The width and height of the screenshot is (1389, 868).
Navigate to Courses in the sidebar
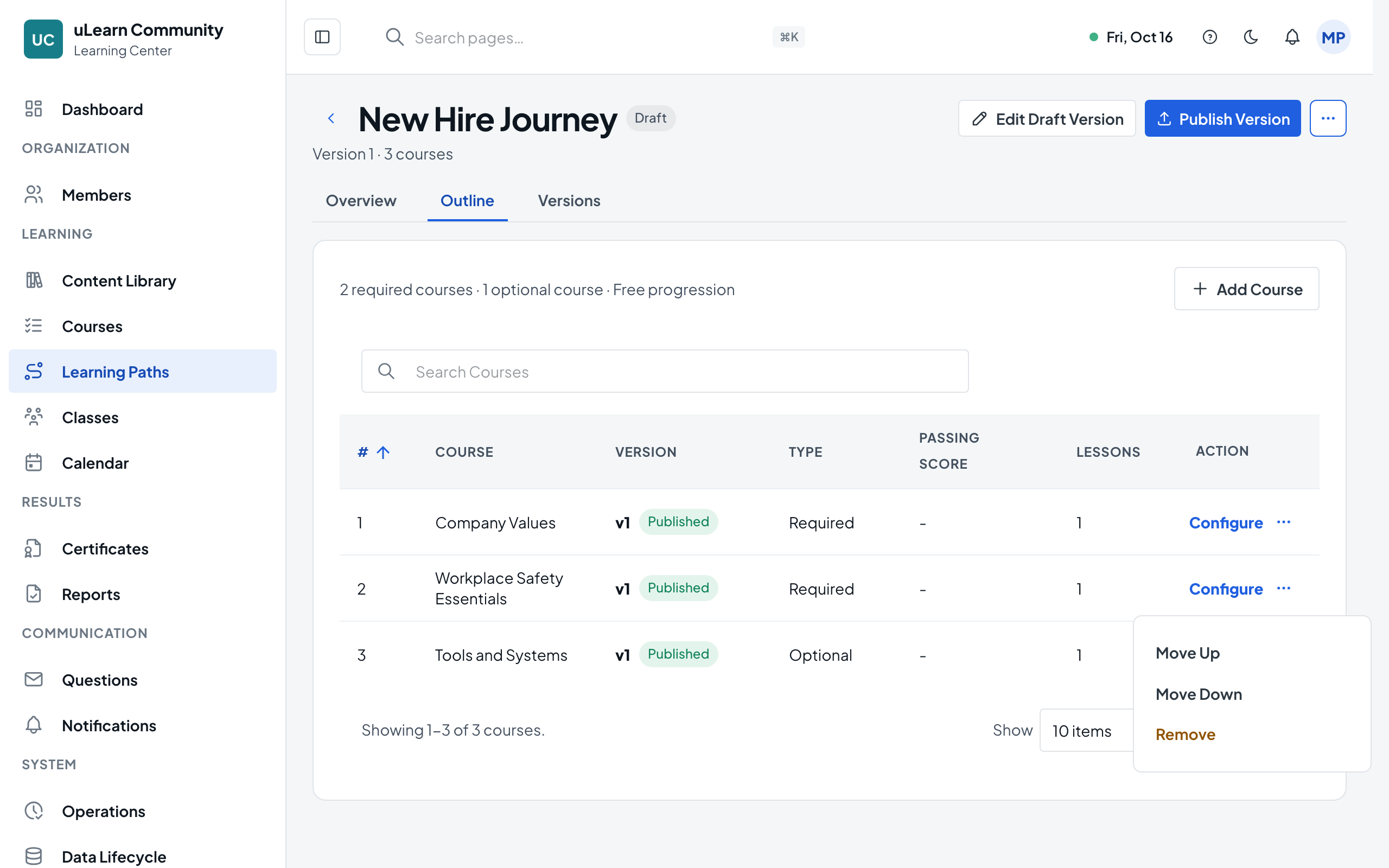coord(142,326)
